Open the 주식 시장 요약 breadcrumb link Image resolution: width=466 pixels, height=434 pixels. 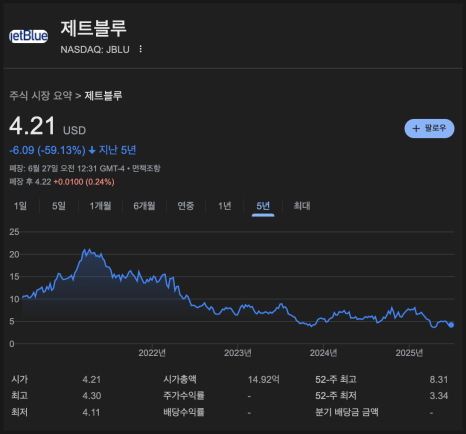pyautogui.click(x=41, y=96)
